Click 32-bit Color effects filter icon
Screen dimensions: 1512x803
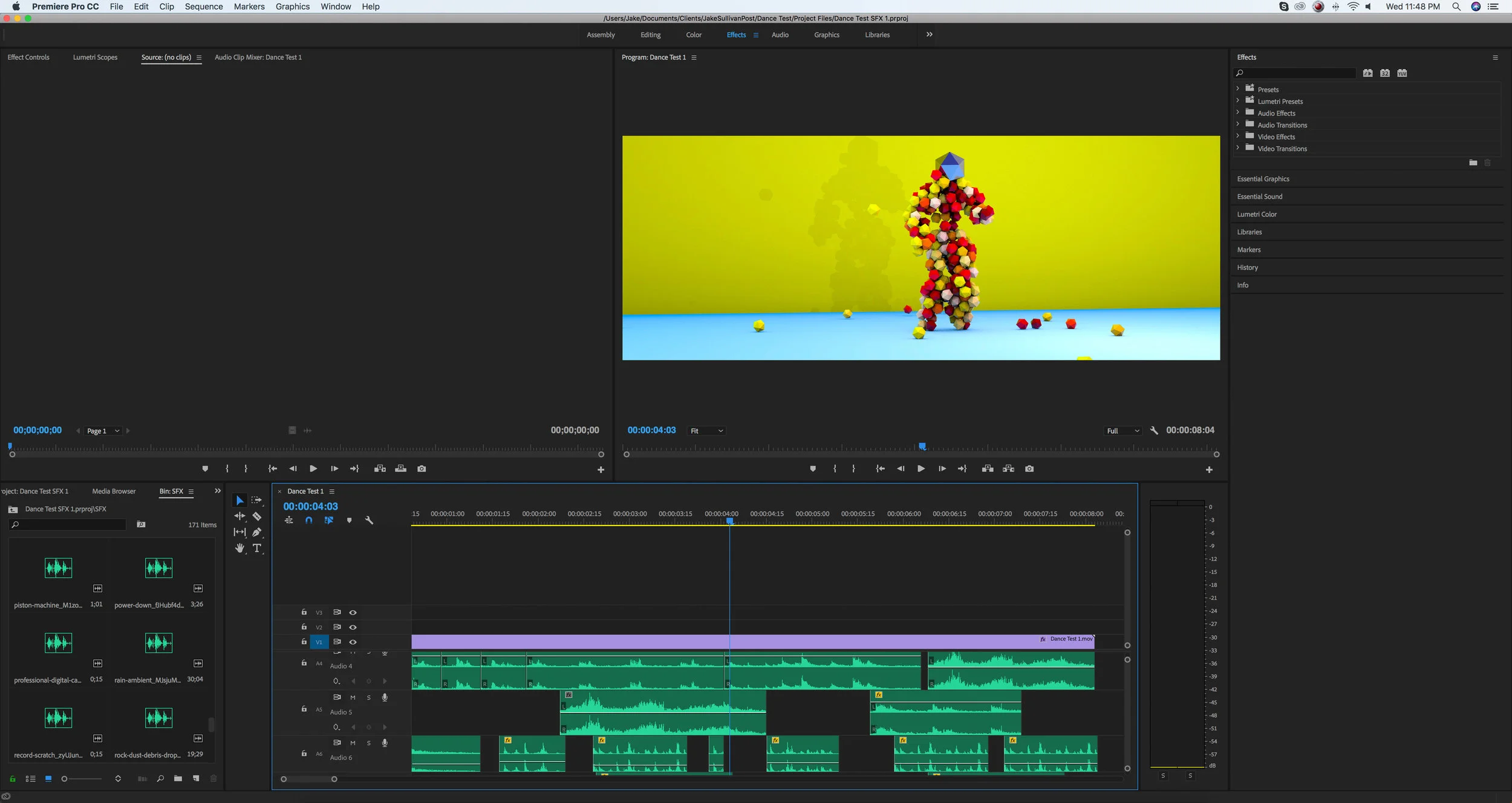(x=1385, y=73)
